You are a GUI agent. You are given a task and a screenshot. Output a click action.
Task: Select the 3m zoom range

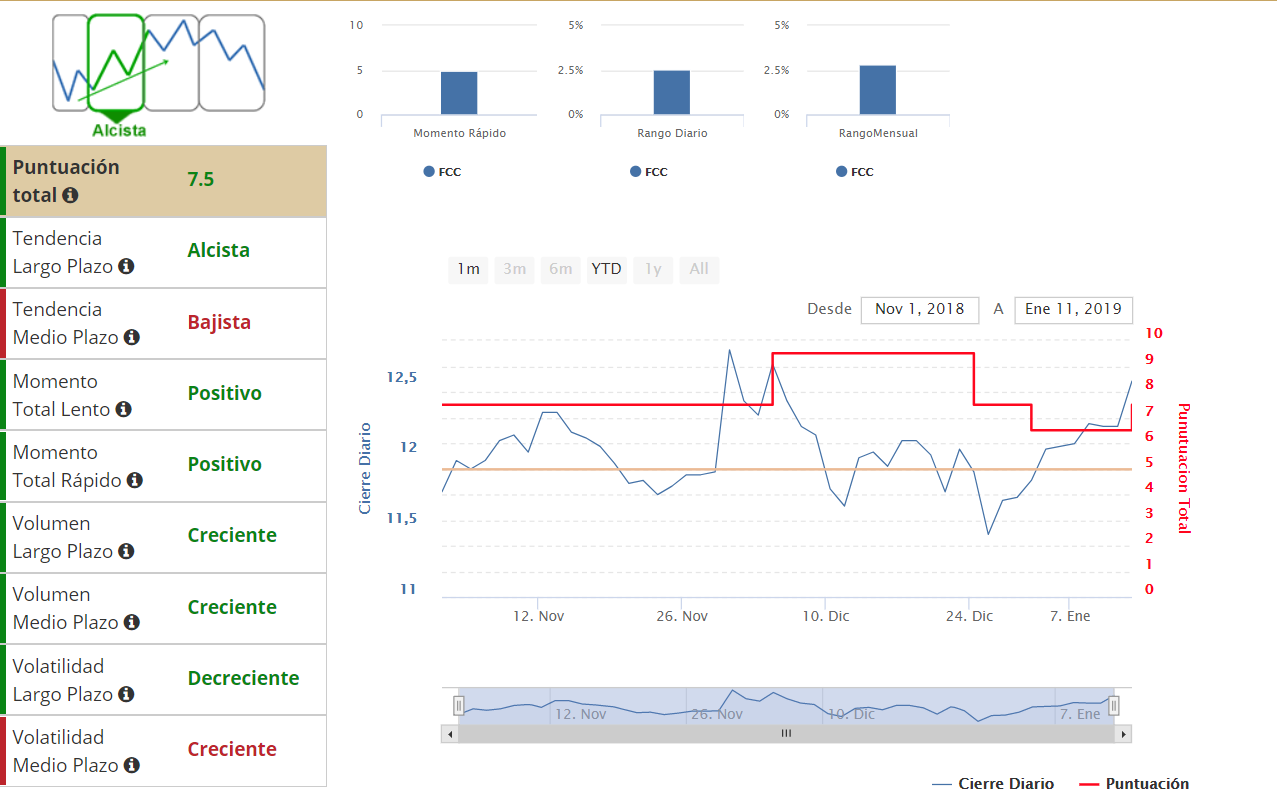514,269
